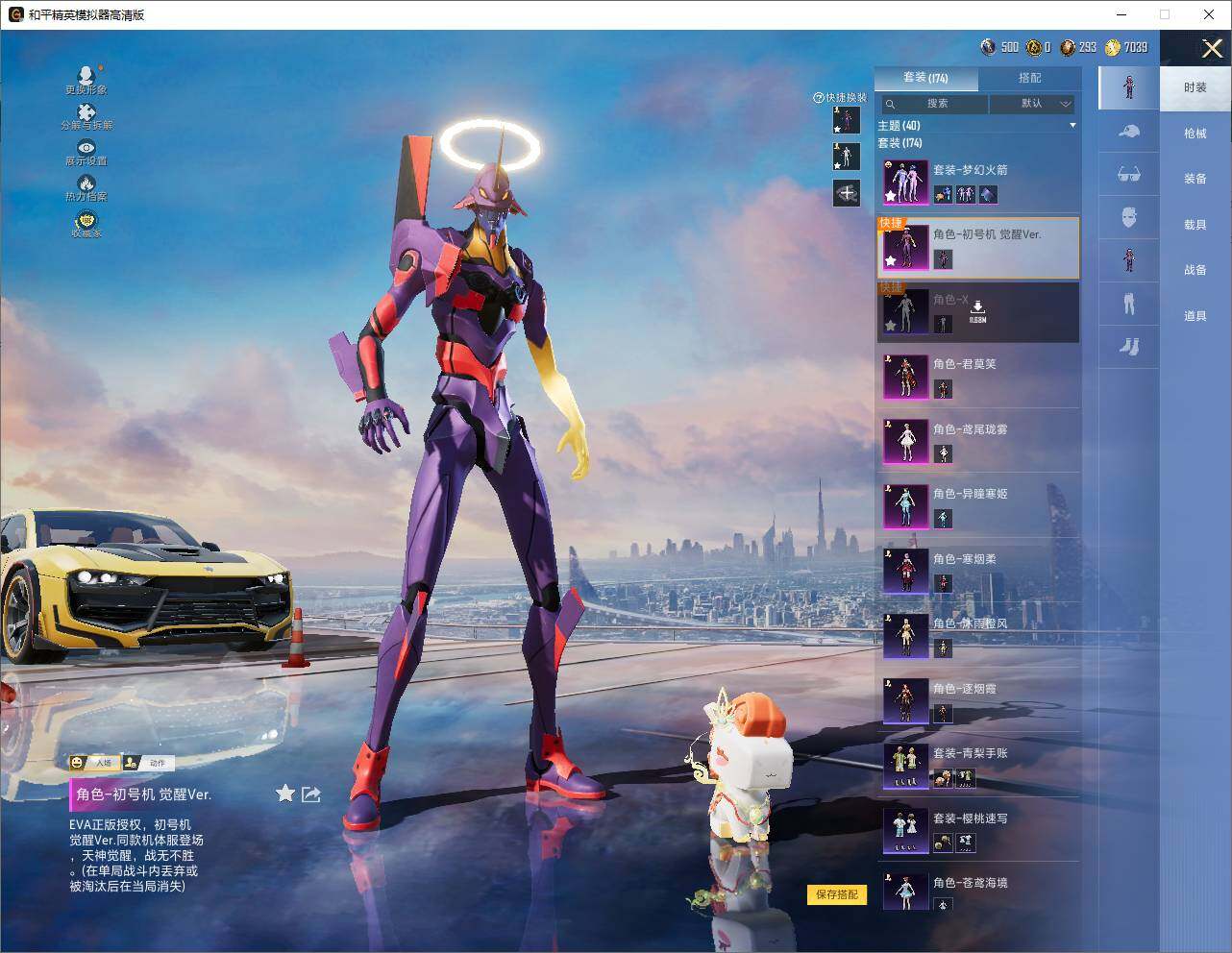
Task: Open the glasses eyewear category
Action: [1129, 174]
